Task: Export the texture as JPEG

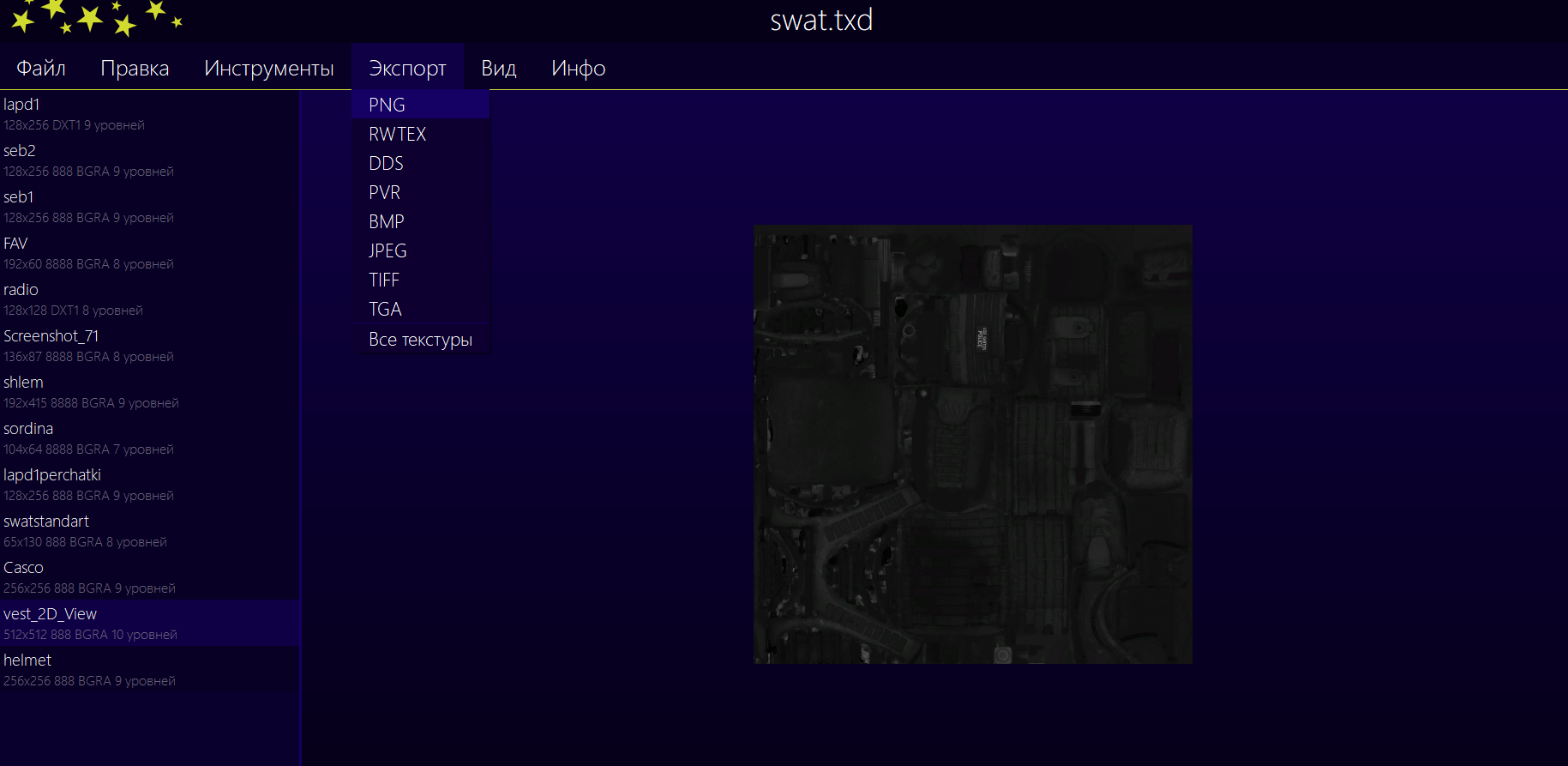Action: tap(387, 250)
